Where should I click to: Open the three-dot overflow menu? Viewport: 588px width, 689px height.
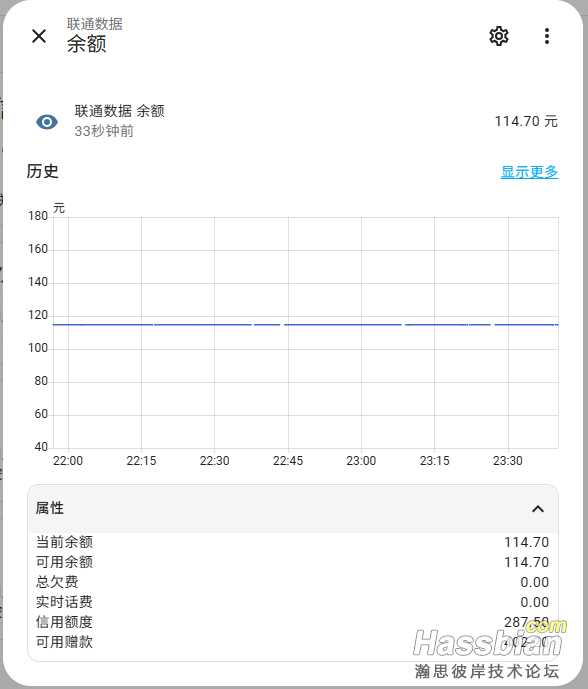click(x=547, y=36)
